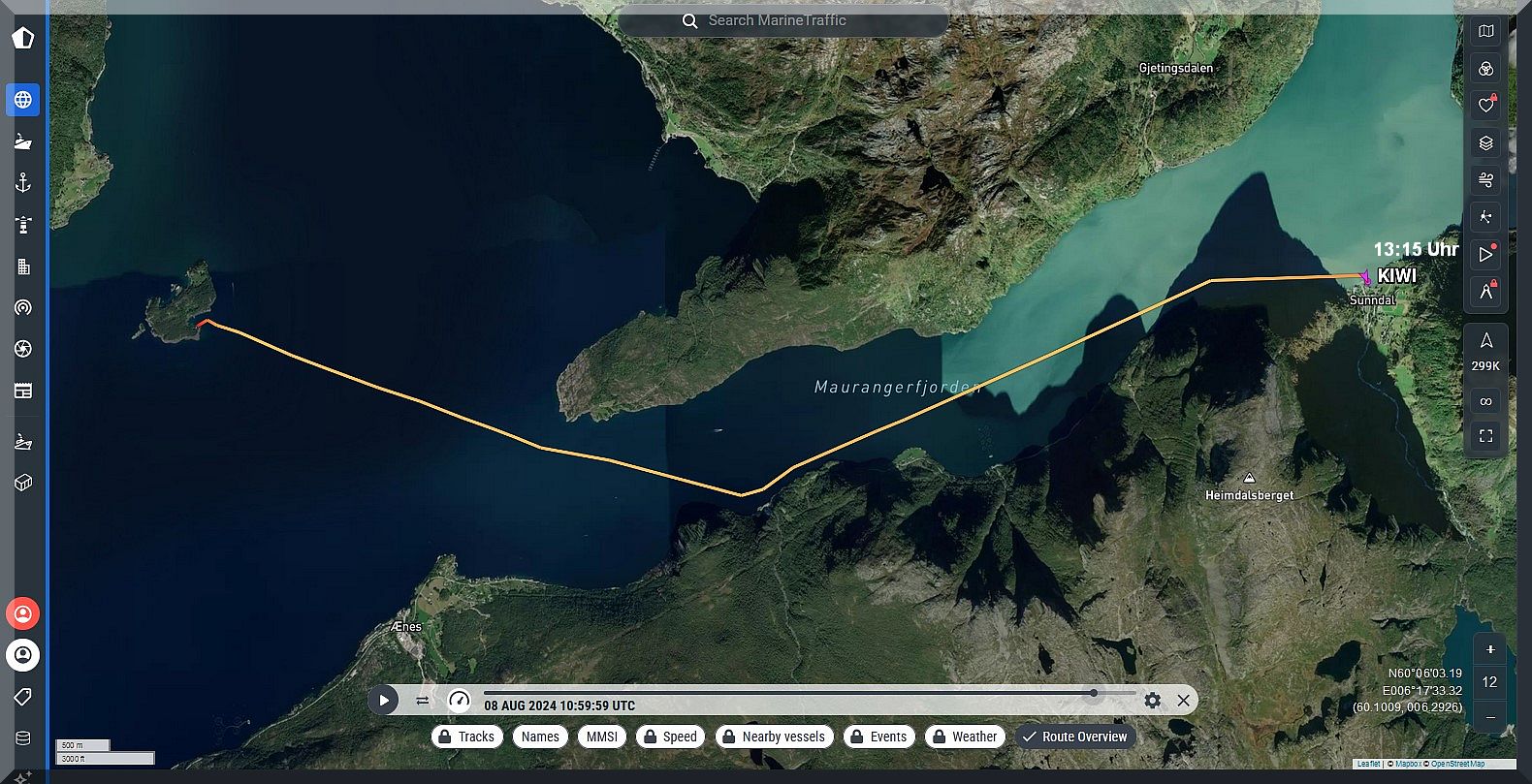Open the Photos camera shutter icon
Screen dimensions: 1532x784
click(23, 349)
